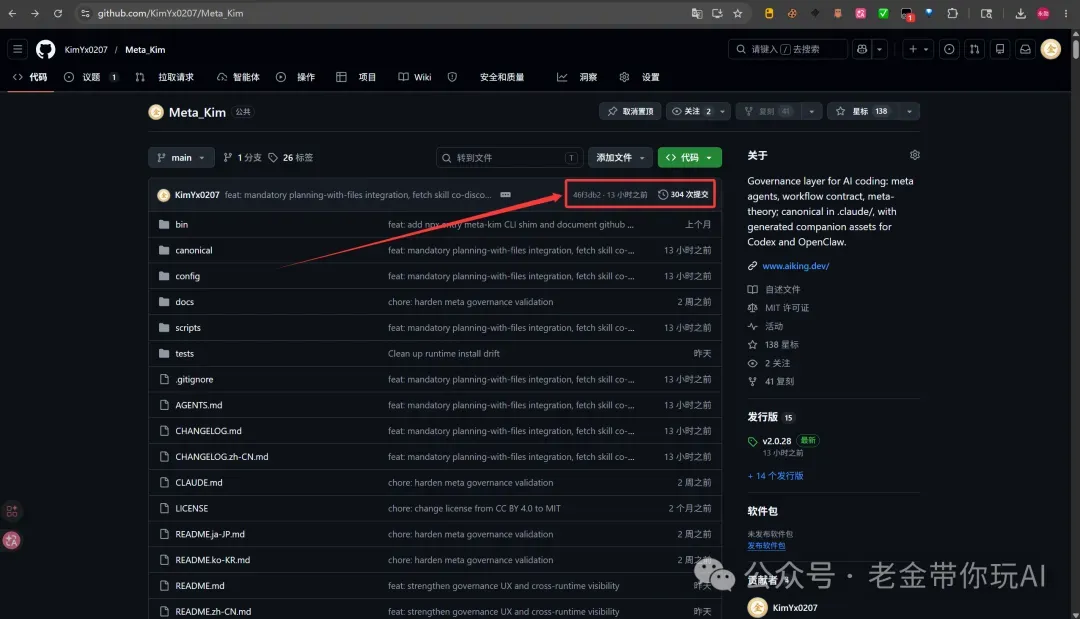Open the GitHub home logo
Viewport: 1080px width, 619px height.
45,50
